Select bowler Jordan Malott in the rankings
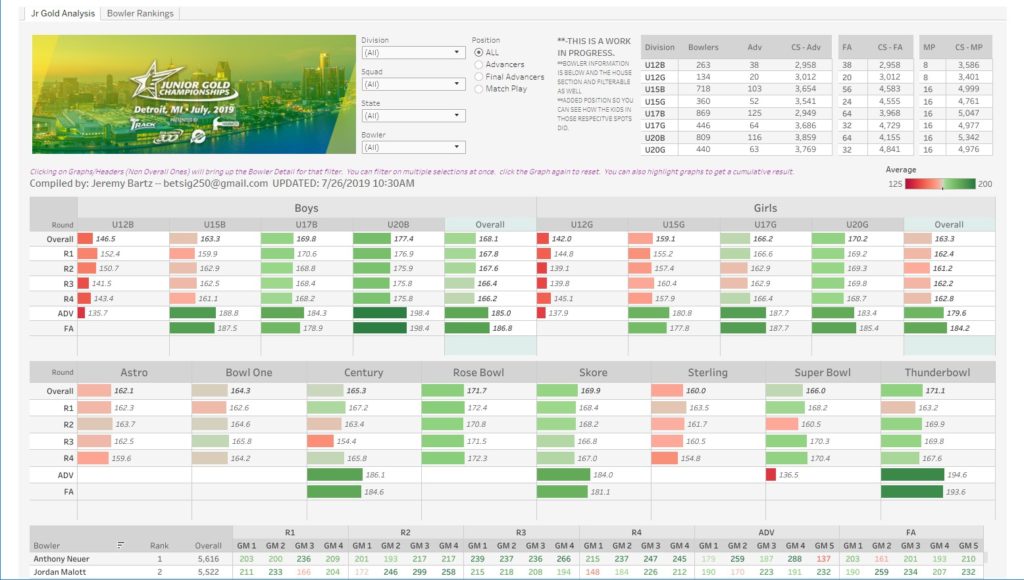 pos(60,572)
